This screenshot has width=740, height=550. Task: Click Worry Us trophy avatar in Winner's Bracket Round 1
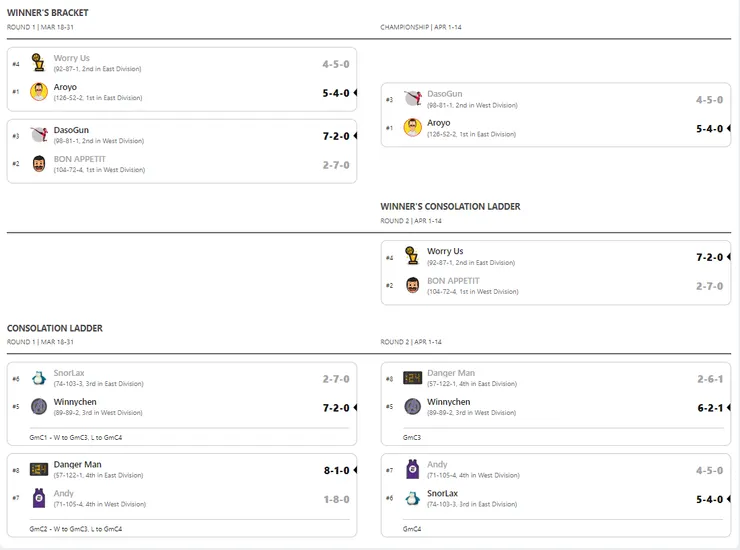coord(39,63)
